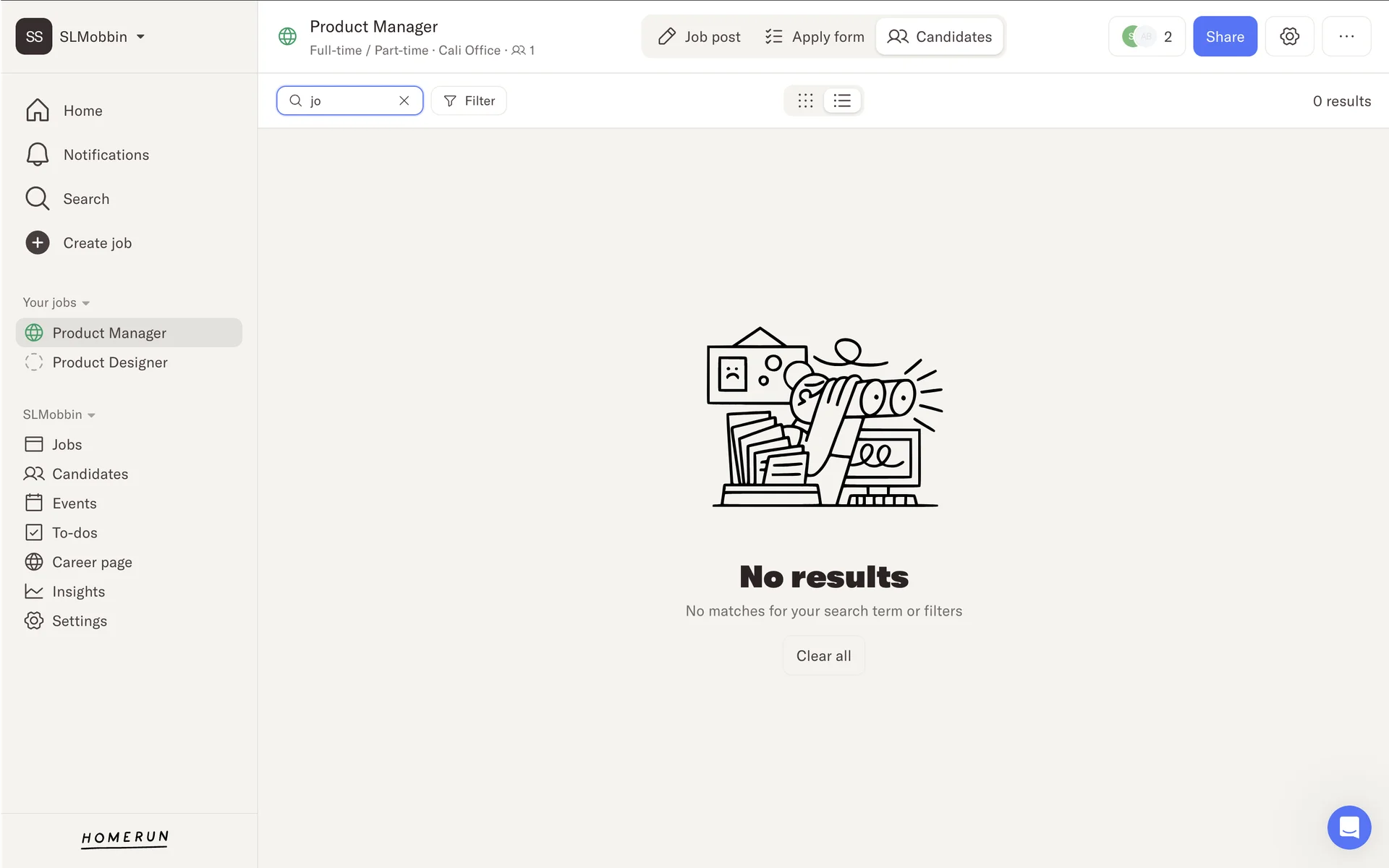Click in the candidate search field

pos(351,101)
